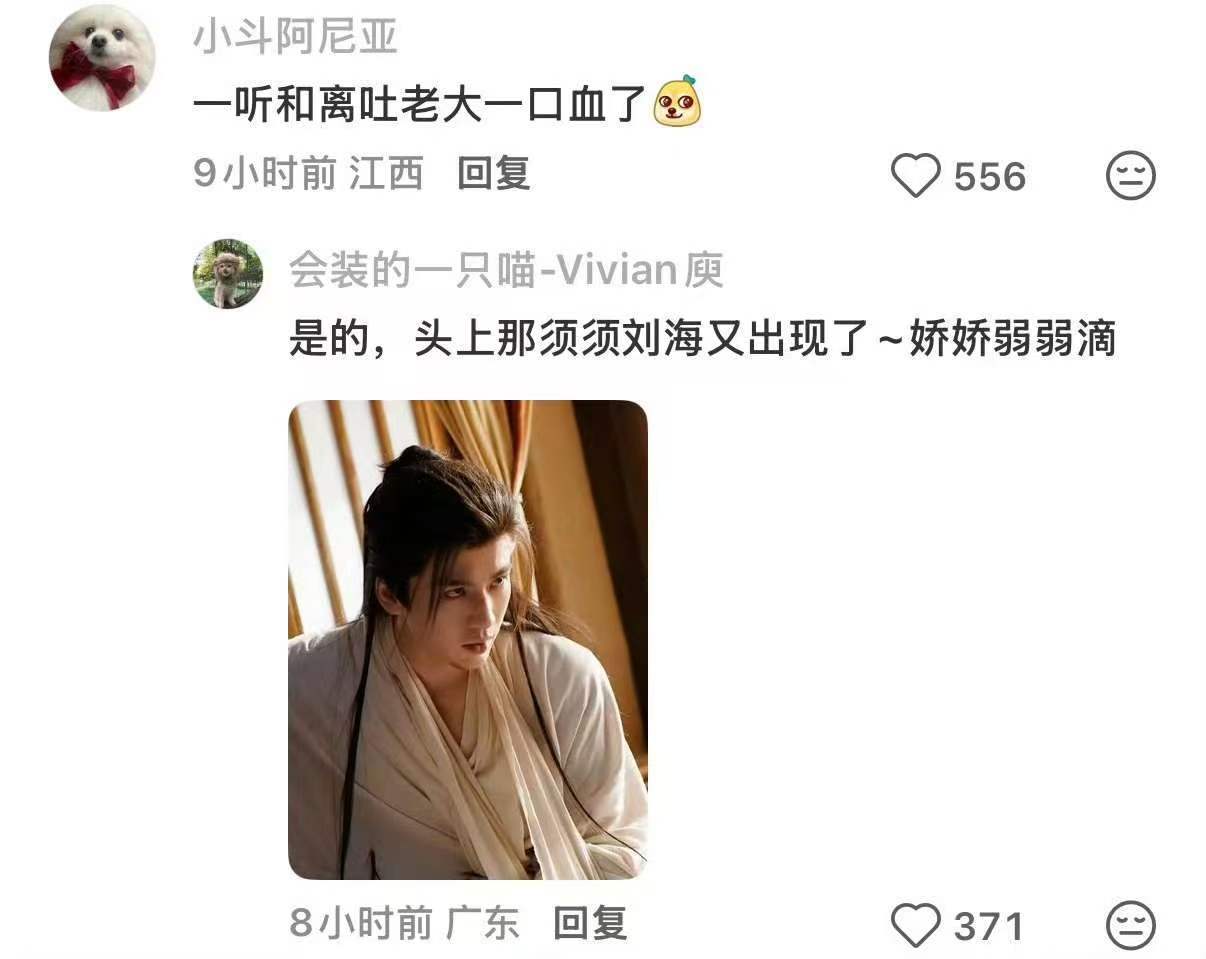Image resolution: width=1206 pixels, height=959 pixels.
Task: Tap the dislike face icon beside 556
Action: point(1130,177)
